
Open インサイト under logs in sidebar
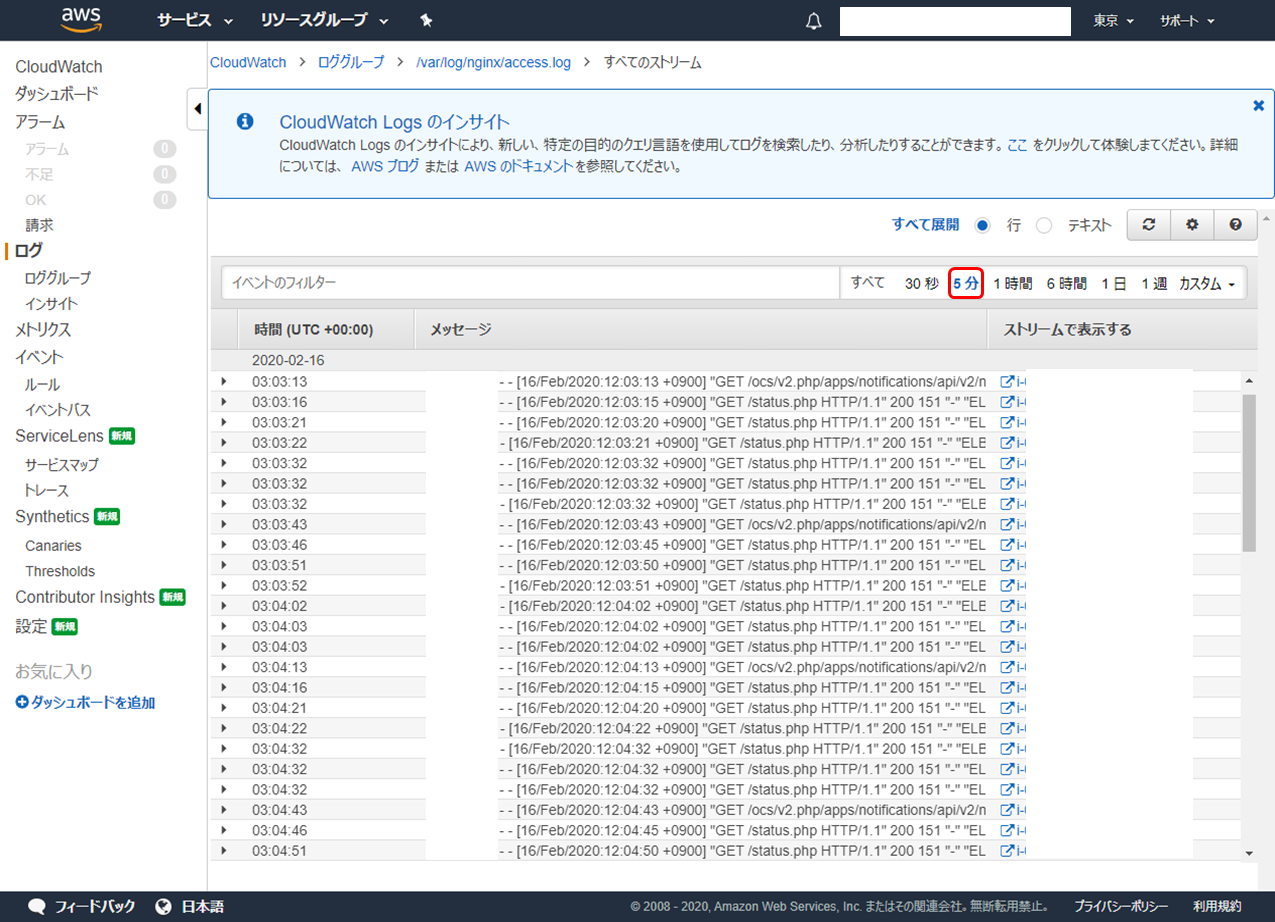(x=51, y=304)
